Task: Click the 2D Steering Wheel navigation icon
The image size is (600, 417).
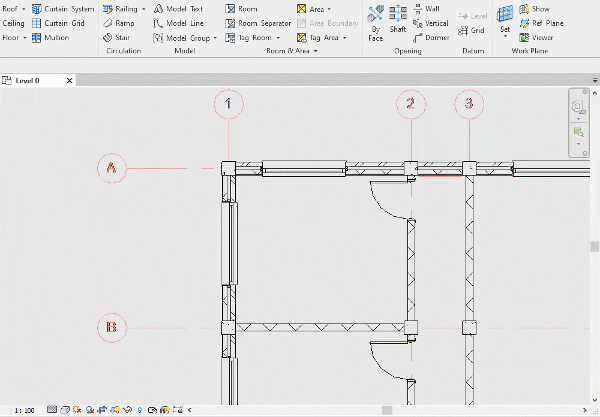Action: (578, 107)
